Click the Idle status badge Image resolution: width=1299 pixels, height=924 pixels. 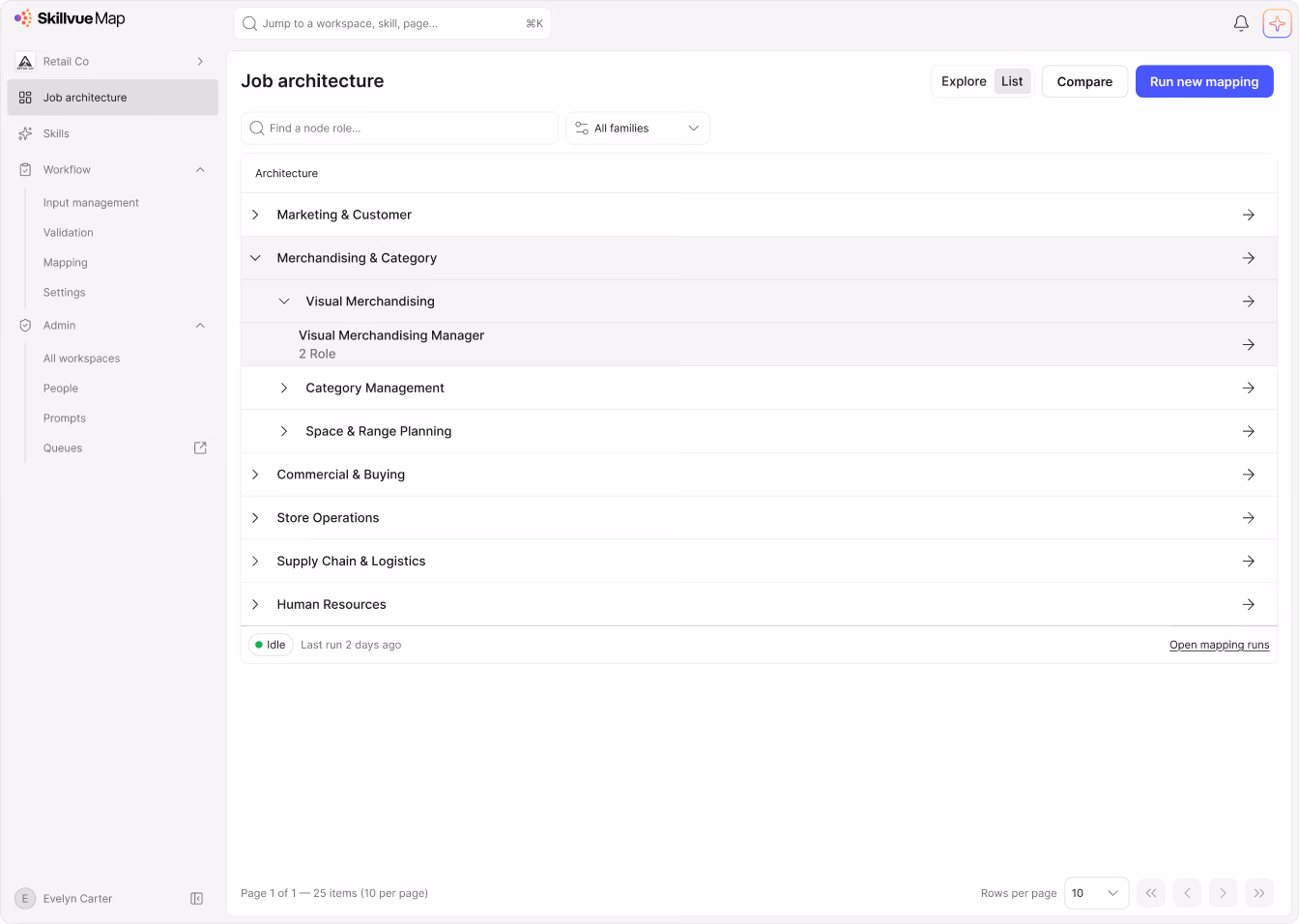[x=271, y=645]
